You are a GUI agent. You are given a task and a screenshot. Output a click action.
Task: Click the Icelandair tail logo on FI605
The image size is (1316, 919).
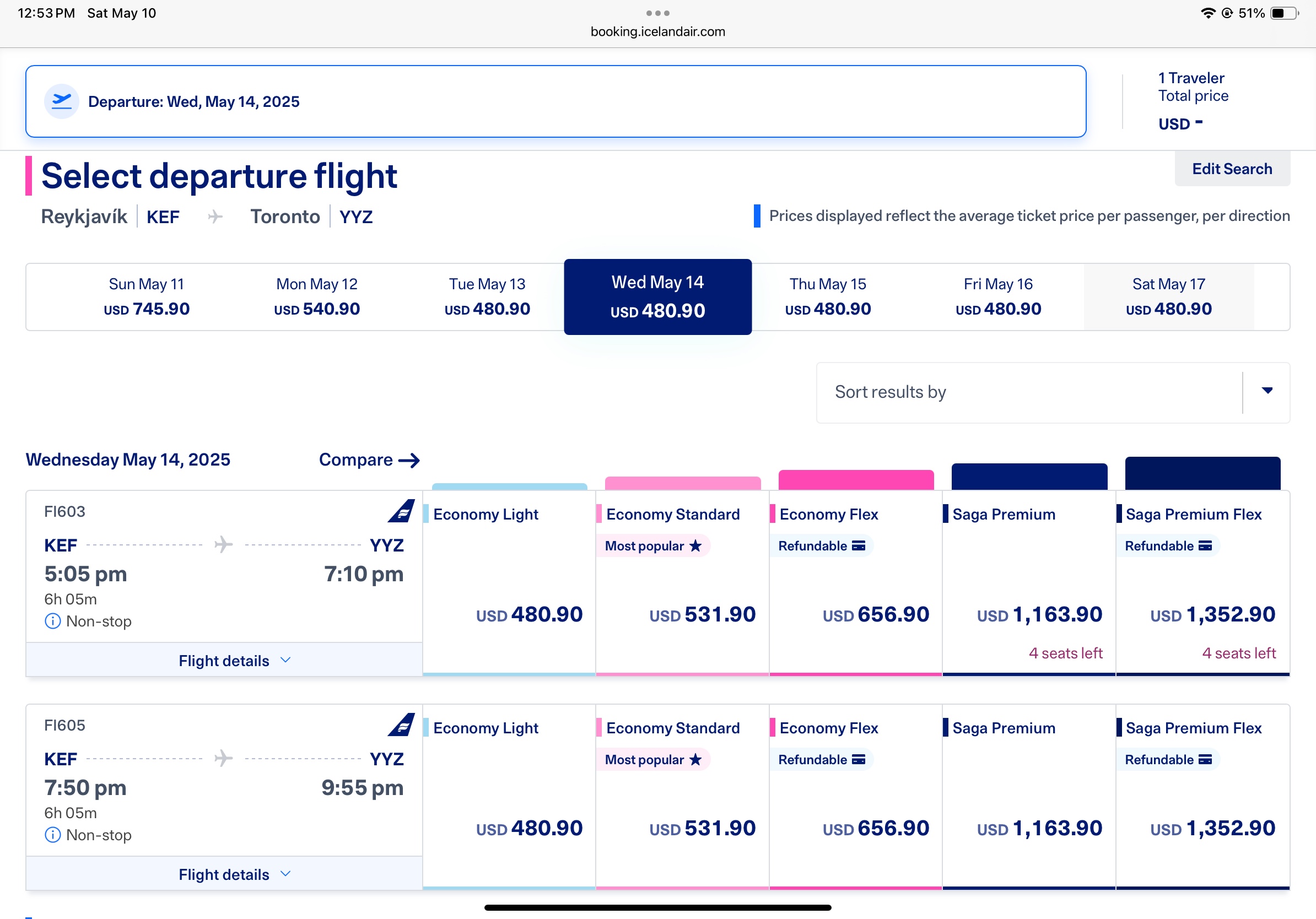(401, 724)
